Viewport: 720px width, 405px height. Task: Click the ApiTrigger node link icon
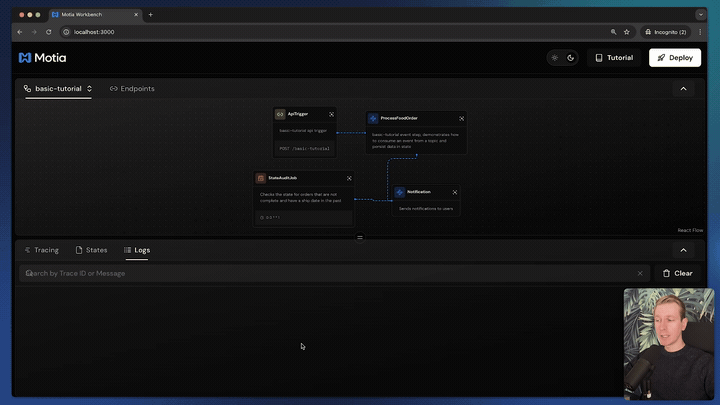tap(280, 114)
